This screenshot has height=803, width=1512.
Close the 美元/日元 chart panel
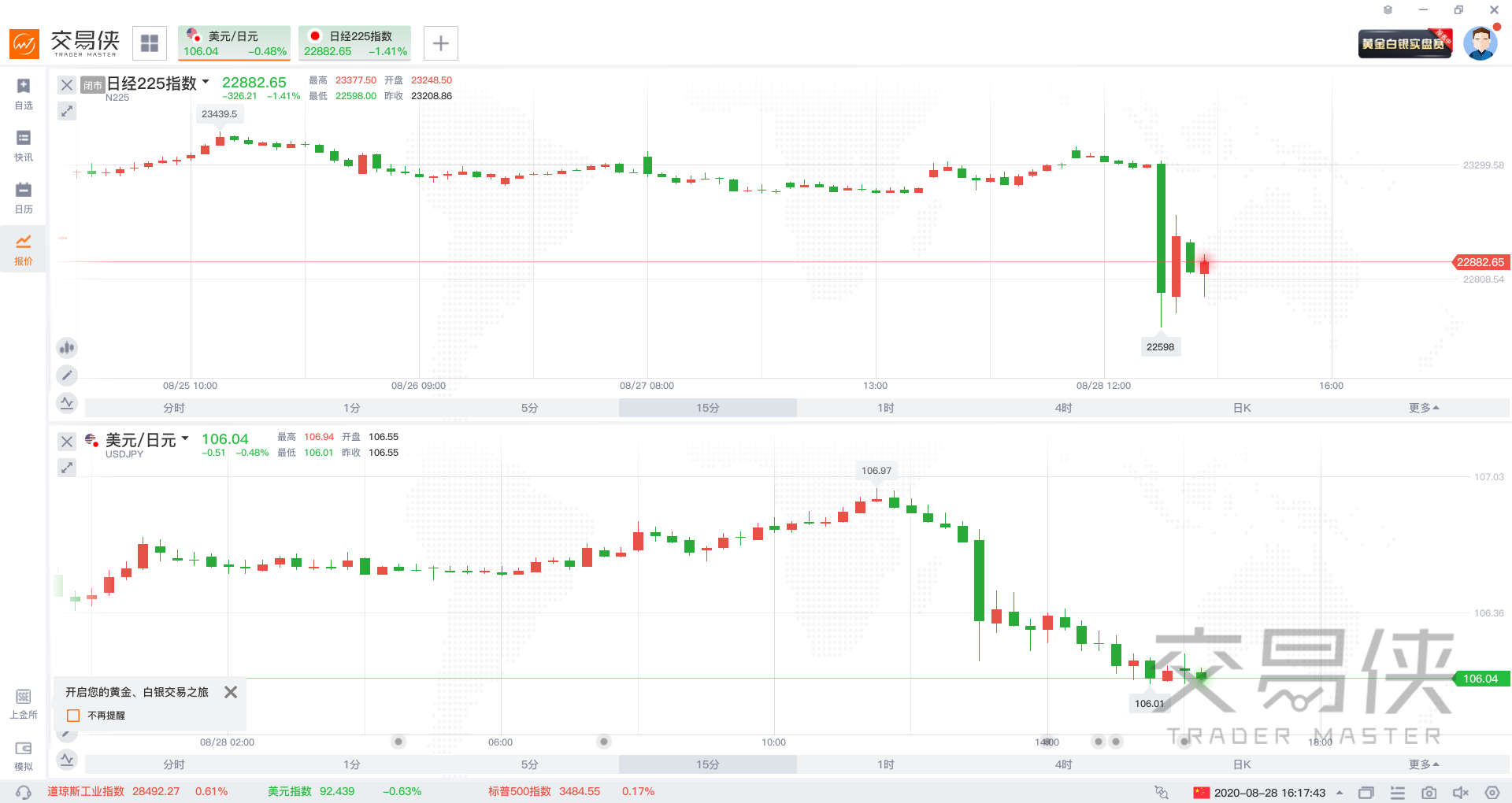(67, 442)
